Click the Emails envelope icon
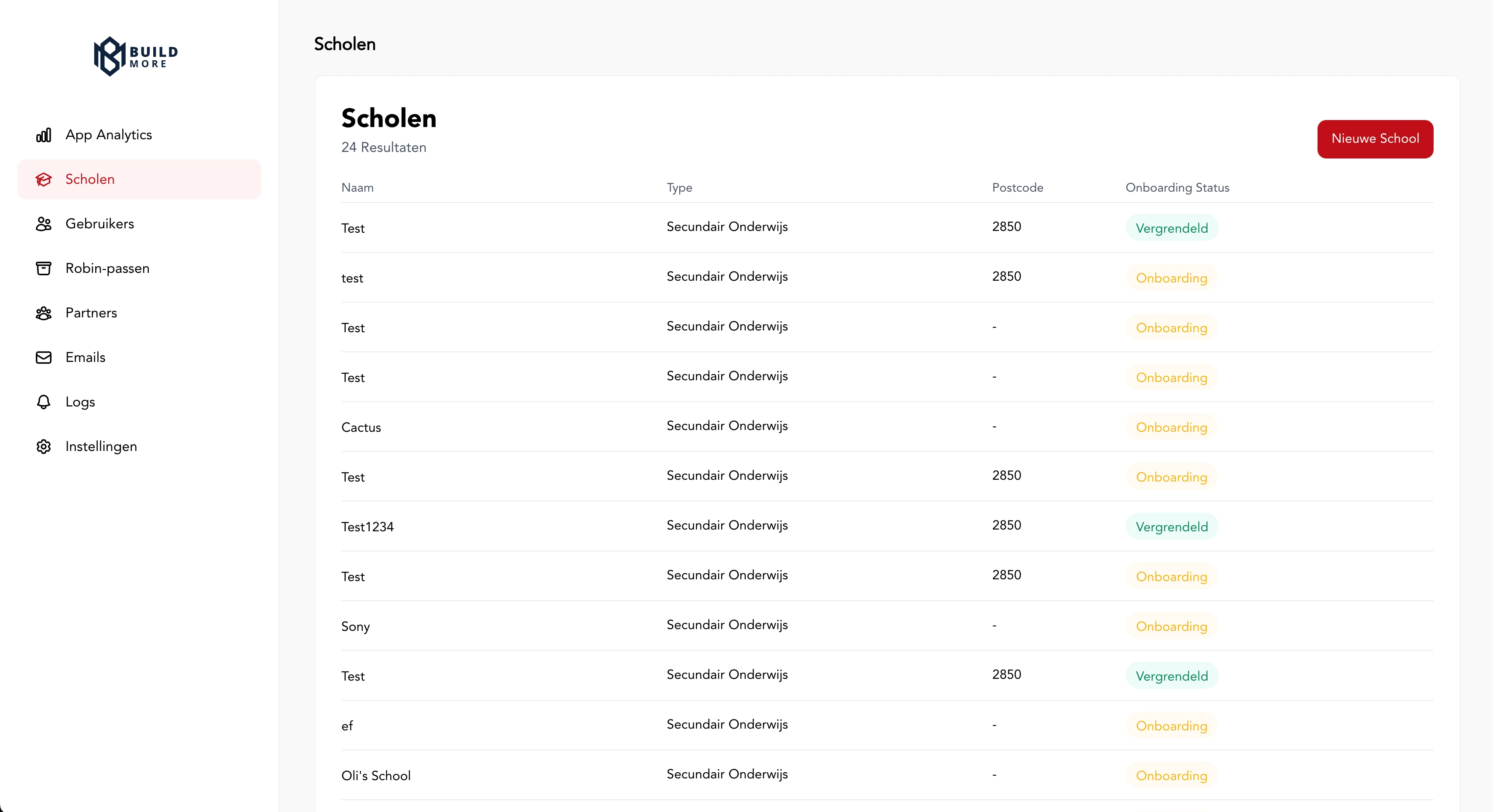 click(x=44, y=358)
